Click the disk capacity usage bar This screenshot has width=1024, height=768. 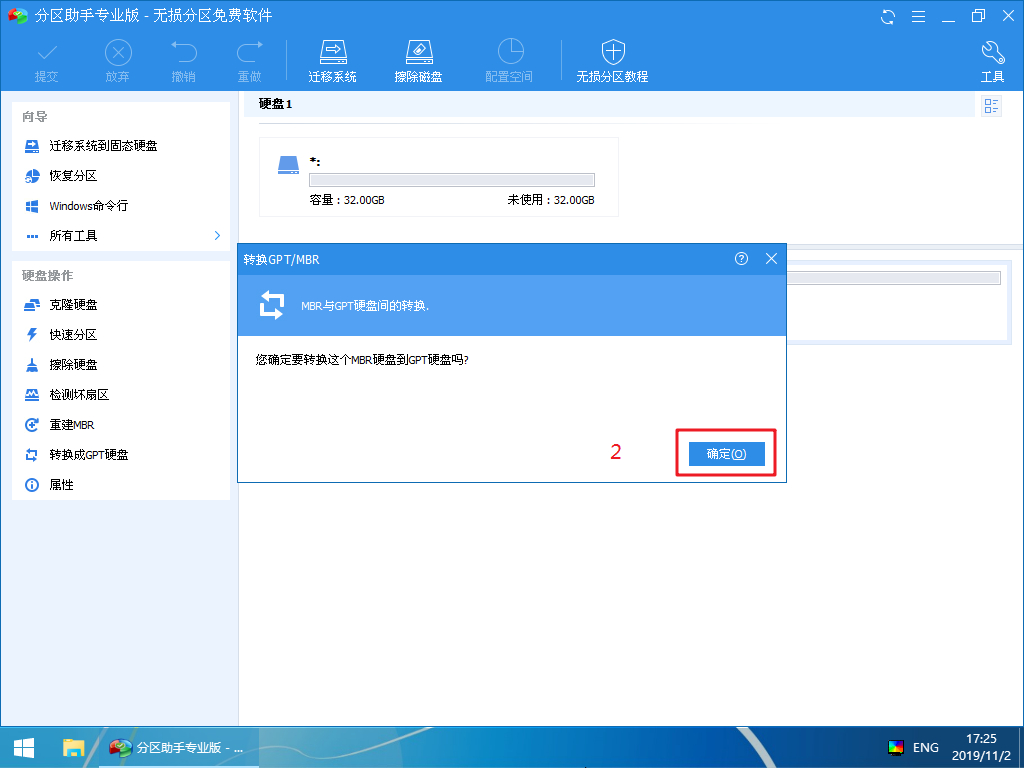pos(452,180)
